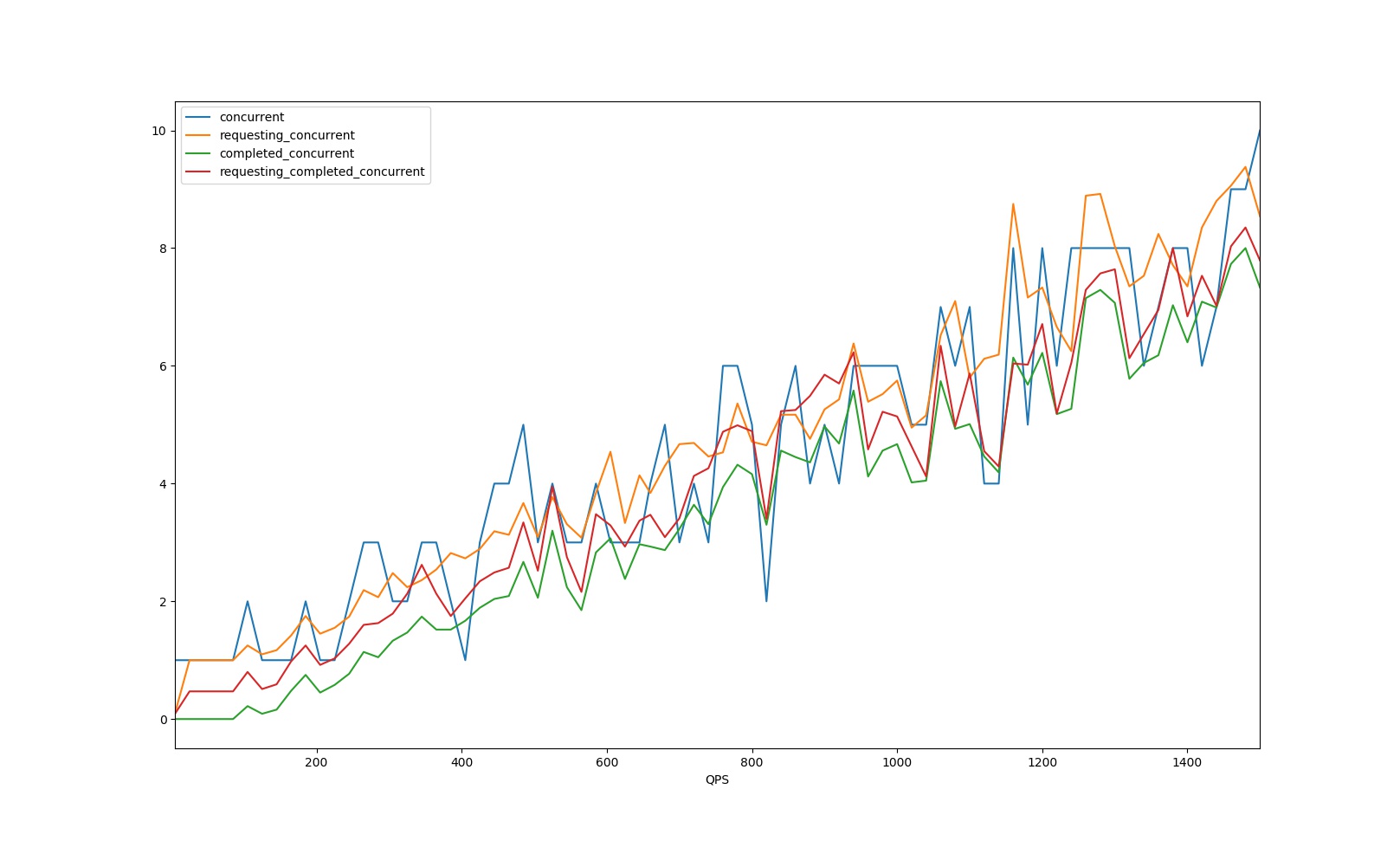Image resolution: width=1400 pixels, height=841 pixels.
Task: Click the 600 tick label on x-axis
Action: (x=607, y=762)
